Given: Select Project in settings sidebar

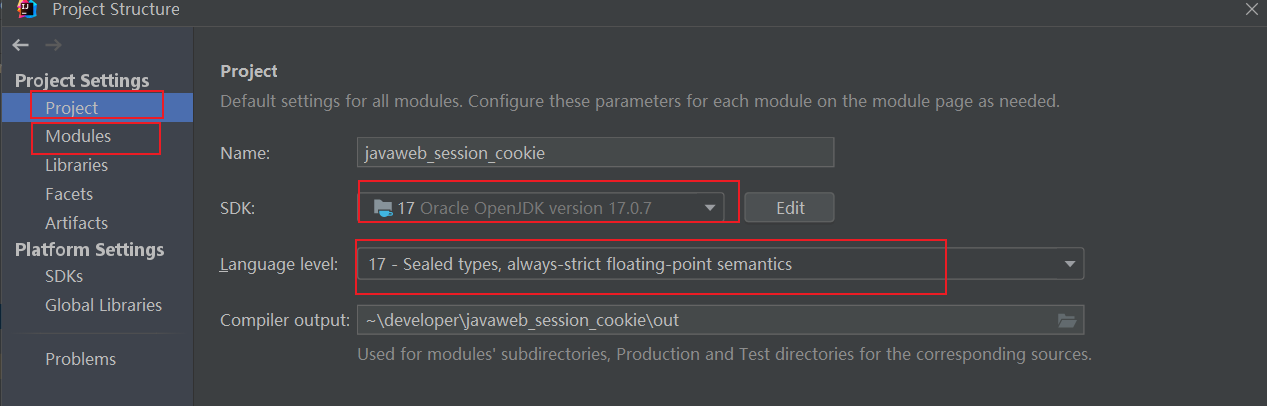Looking at the screenshot, I should [72, 107].
